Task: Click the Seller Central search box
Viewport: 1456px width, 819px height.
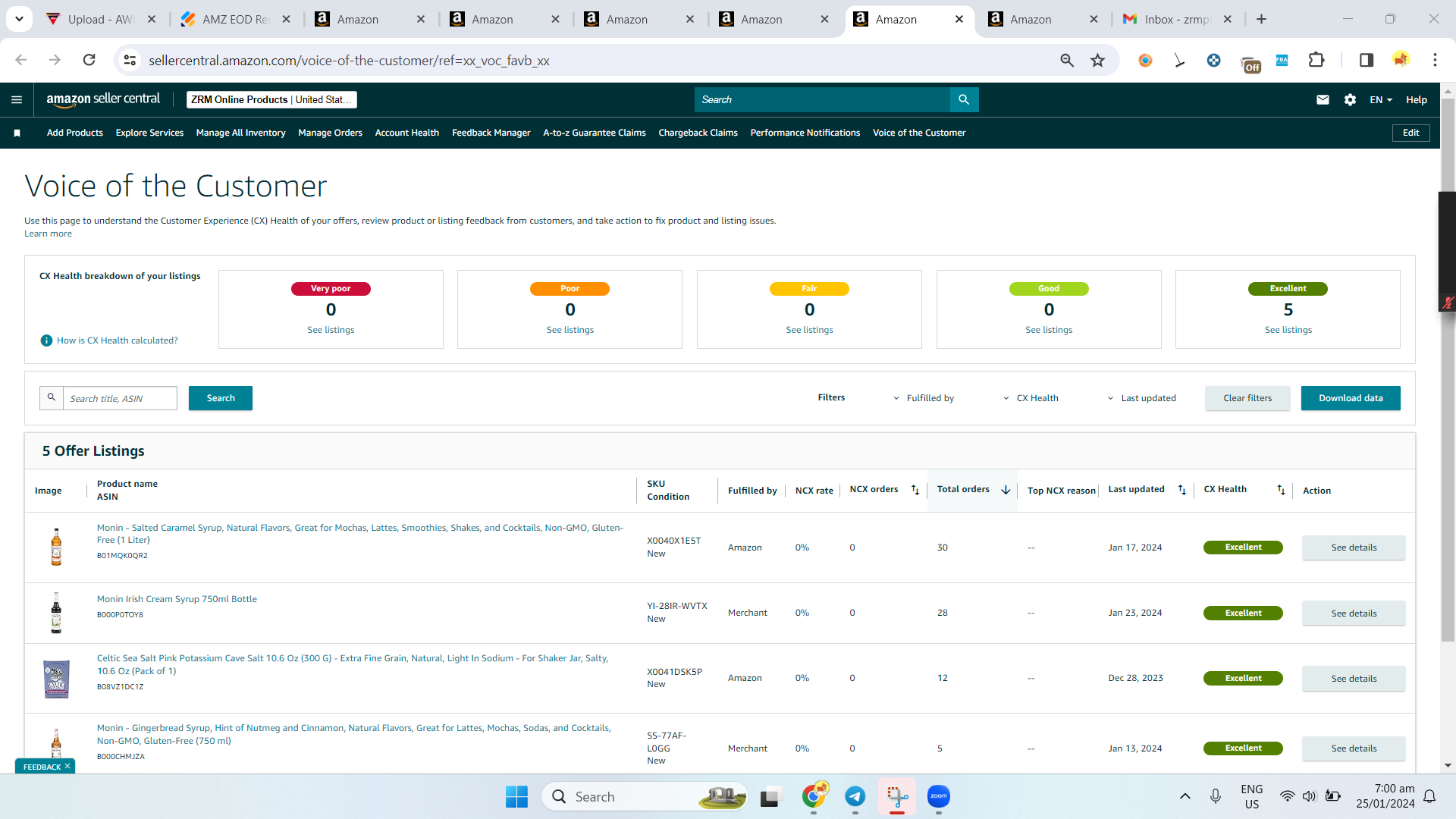Action: (x=823, y=99)
